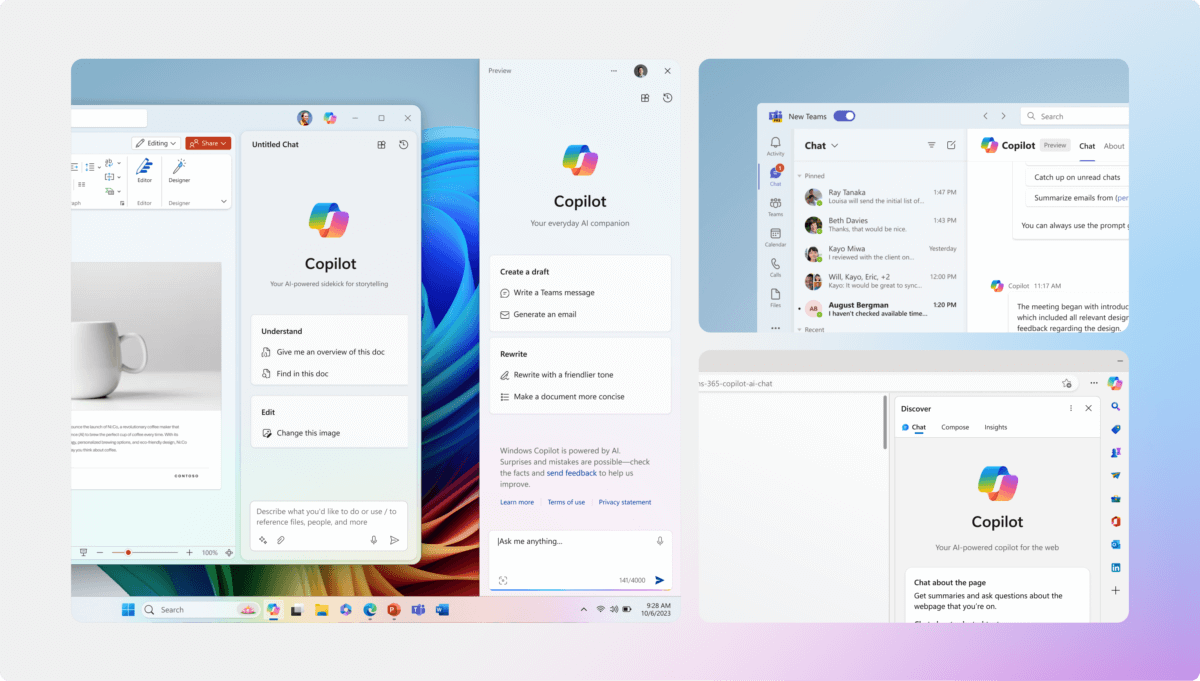Open the 'send feedback' link
This screenshot has height=681, width=1200.
pos(572,473)
